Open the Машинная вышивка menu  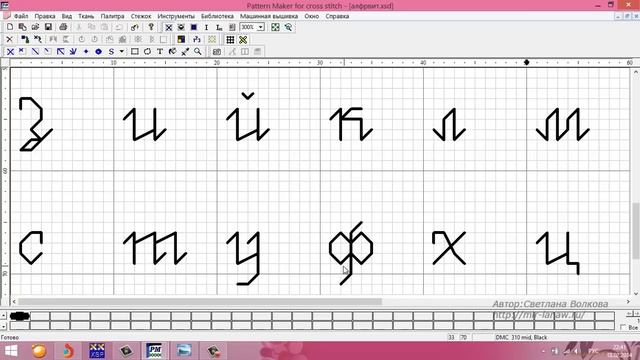269,16
